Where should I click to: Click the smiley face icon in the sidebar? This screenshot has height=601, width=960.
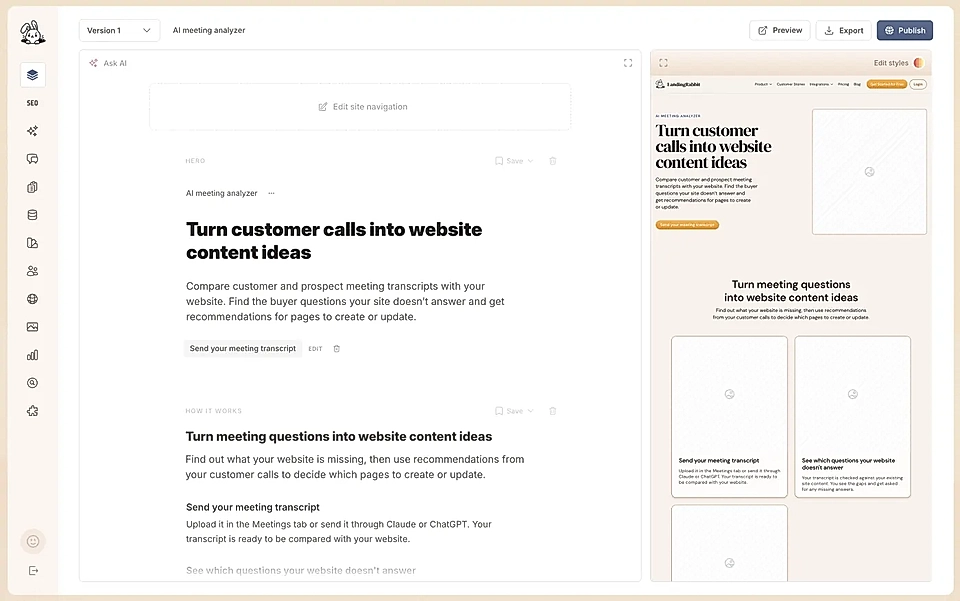pos(33,541)
